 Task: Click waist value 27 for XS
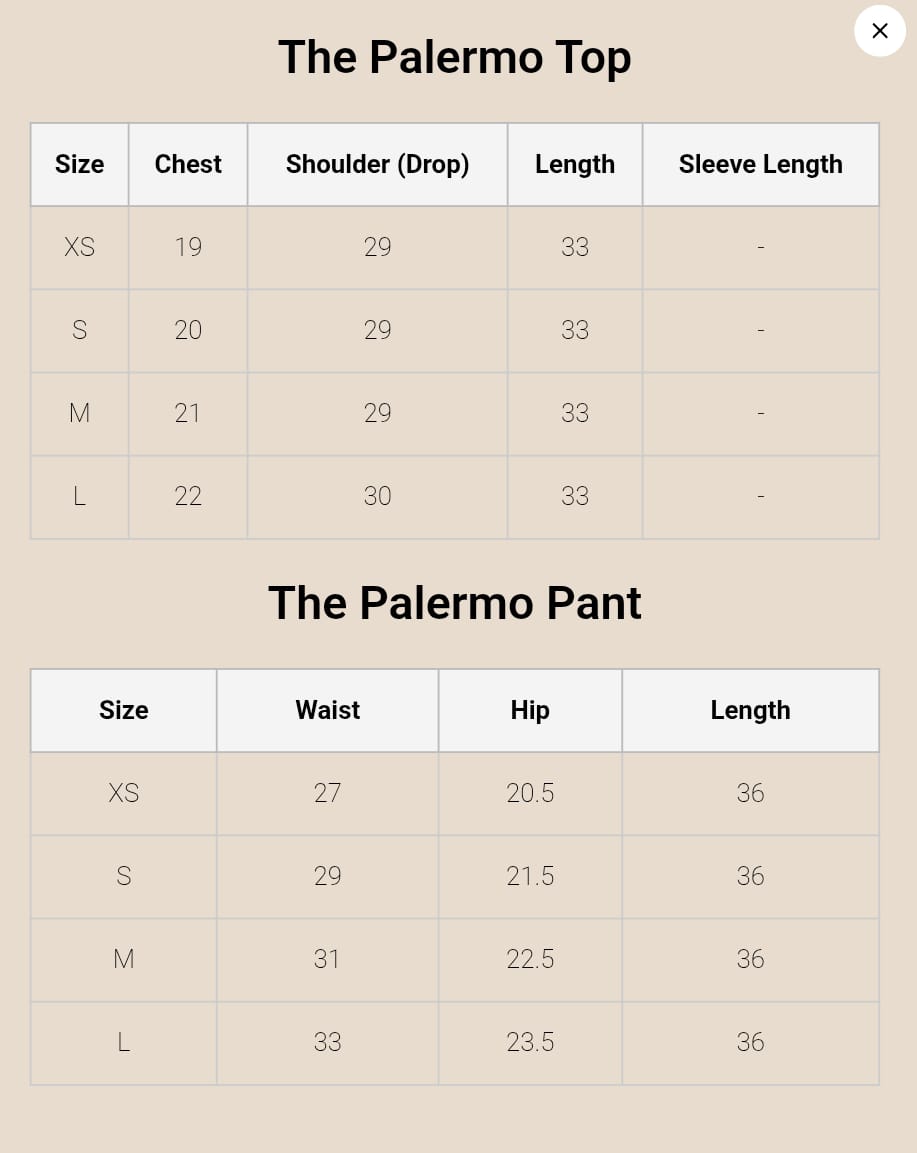click(x=327, y=794)
